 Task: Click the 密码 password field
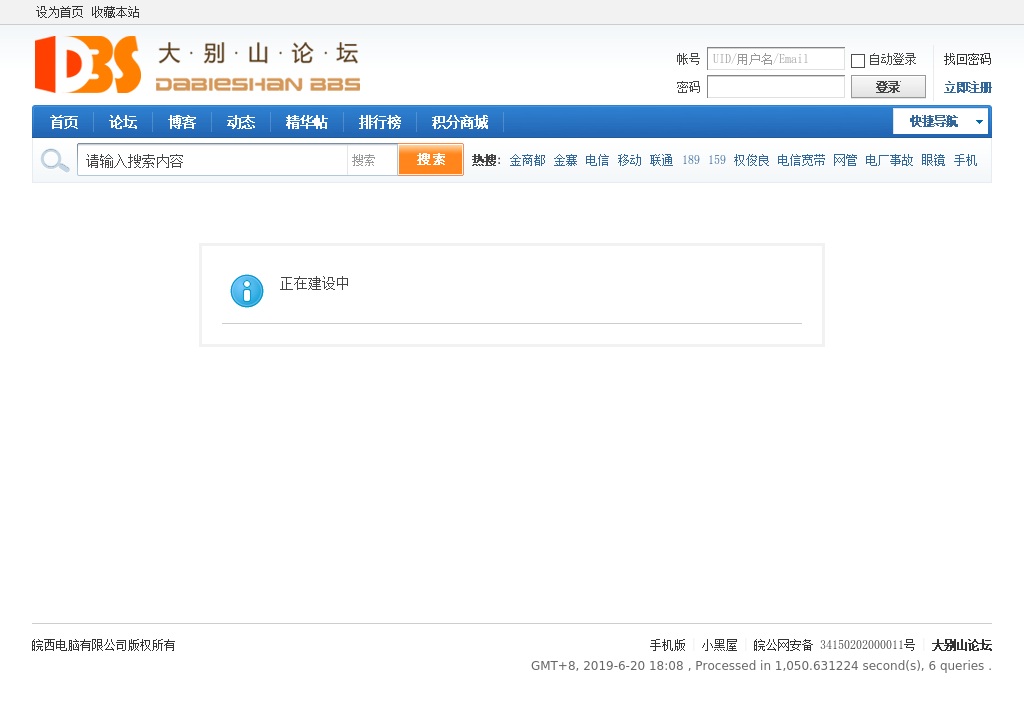(775, 87)
